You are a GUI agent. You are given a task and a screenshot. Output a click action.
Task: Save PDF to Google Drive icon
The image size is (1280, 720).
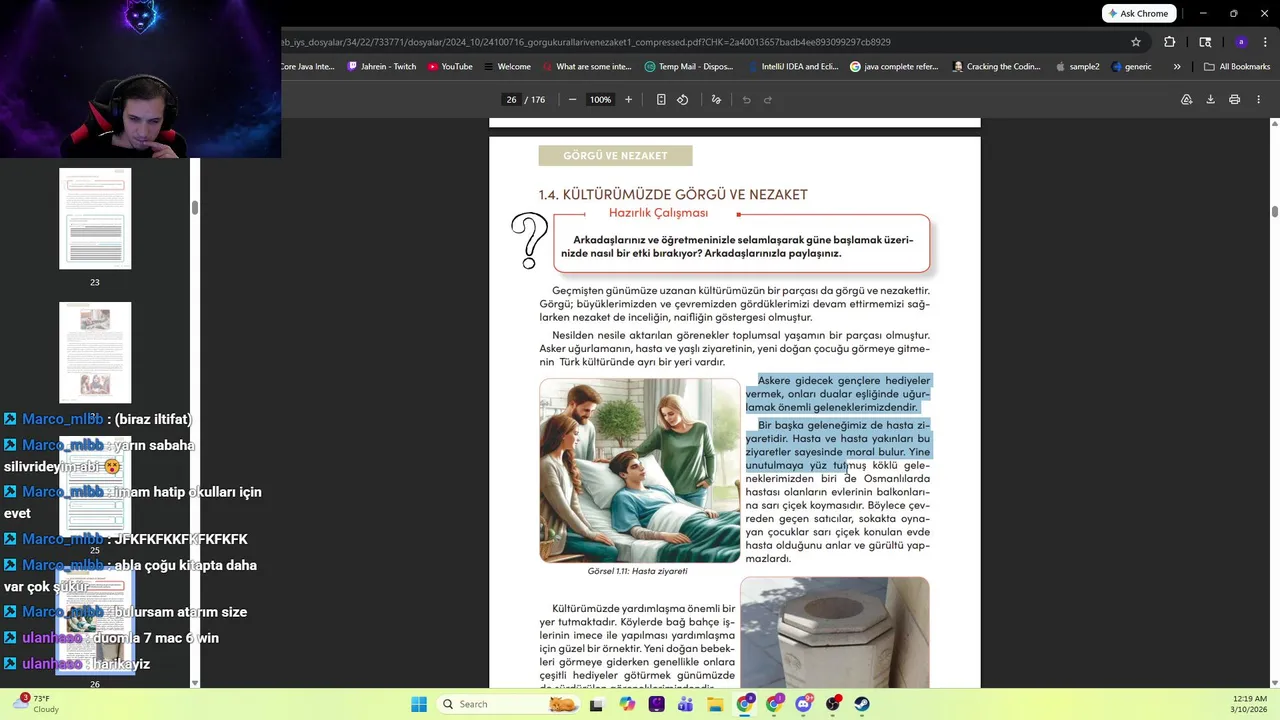point(1186,99)
